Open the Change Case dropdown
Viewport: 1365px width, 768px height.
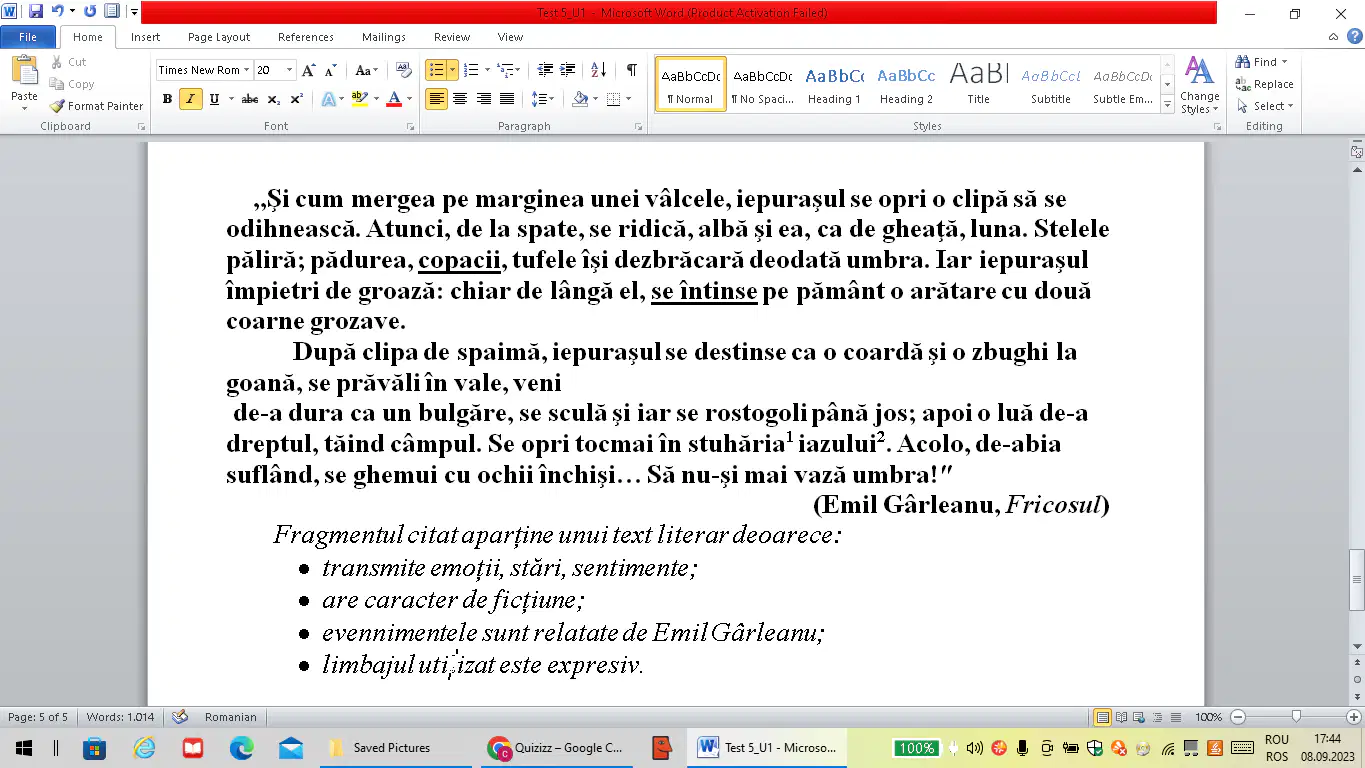(367, 70)
